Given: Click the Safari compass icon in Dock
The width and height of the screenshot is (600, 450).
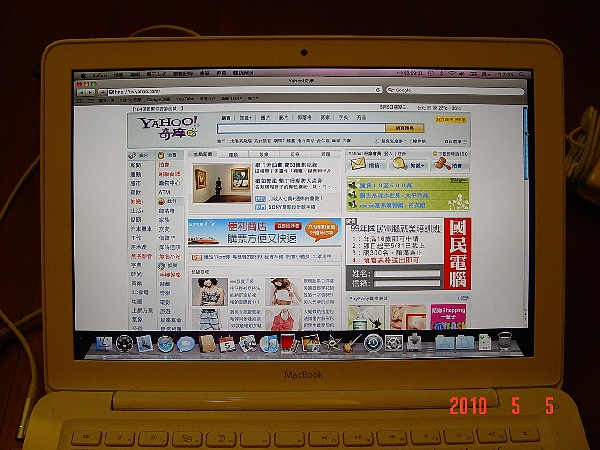Looking at the screenshot, I should tap(165, 343).
